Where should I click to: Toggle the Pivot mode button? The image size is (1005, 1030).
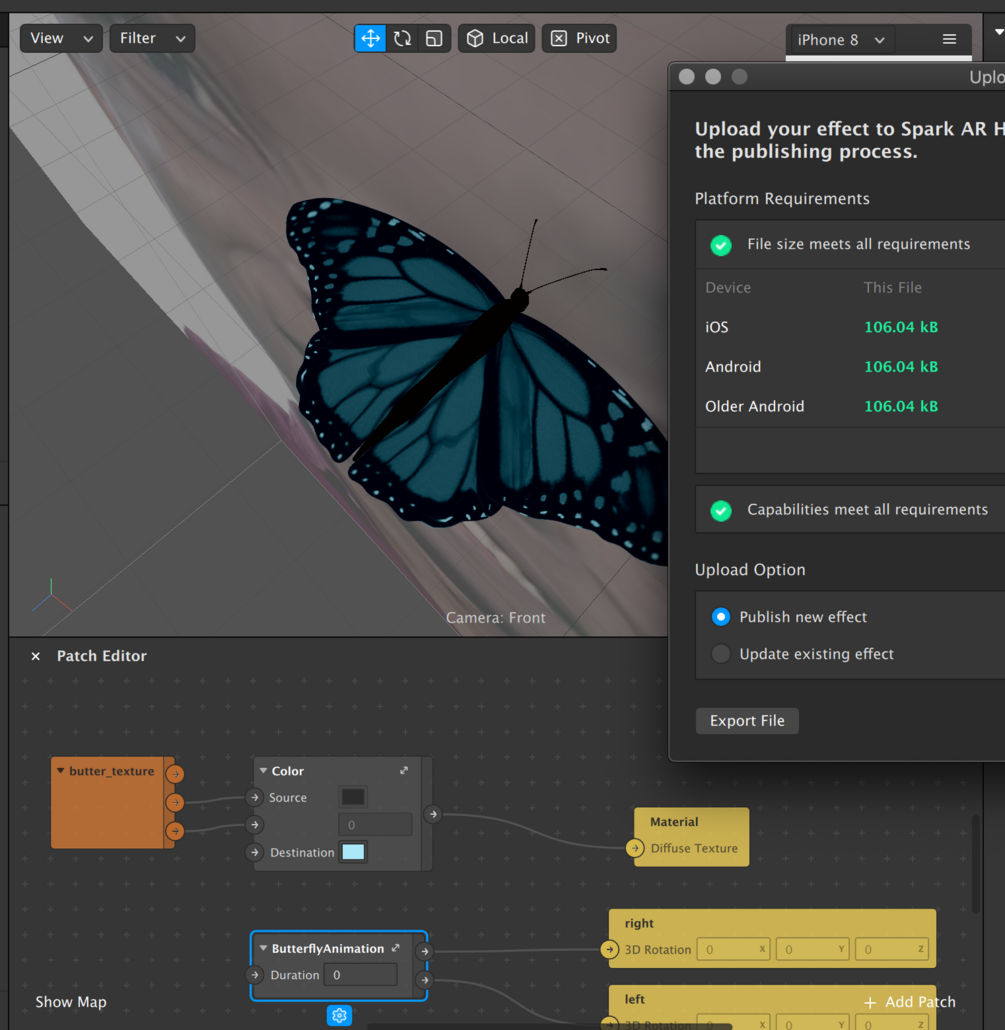coord(579,38)
